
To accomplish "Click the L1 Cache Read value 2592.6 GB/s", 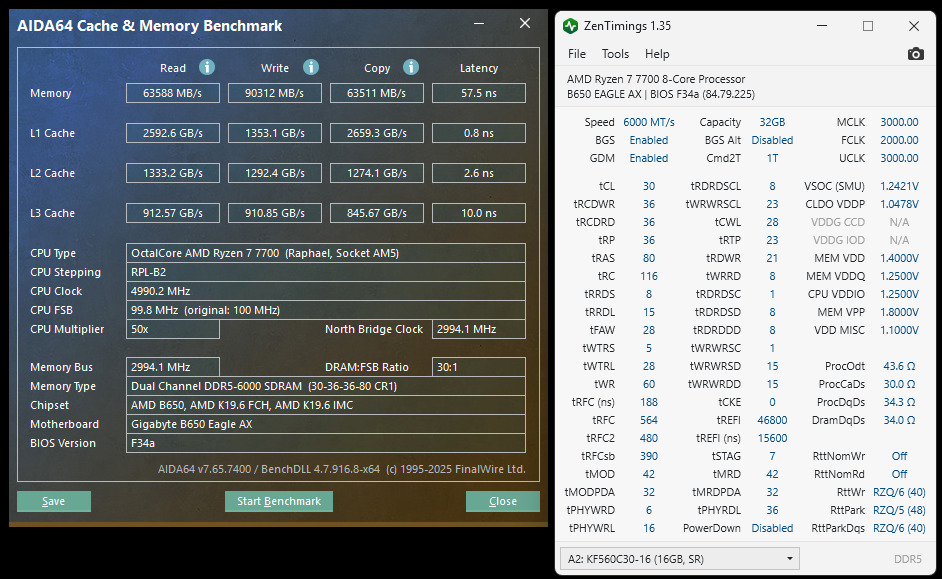I will coord(172,133).
